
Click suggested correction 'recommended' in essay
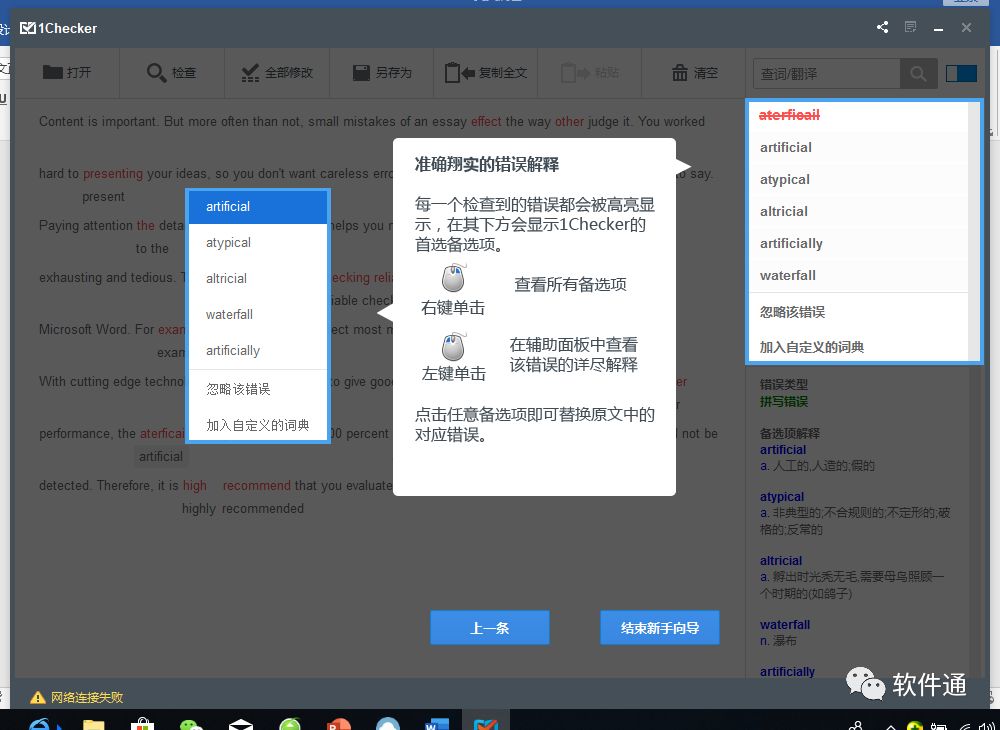[262, 509]
